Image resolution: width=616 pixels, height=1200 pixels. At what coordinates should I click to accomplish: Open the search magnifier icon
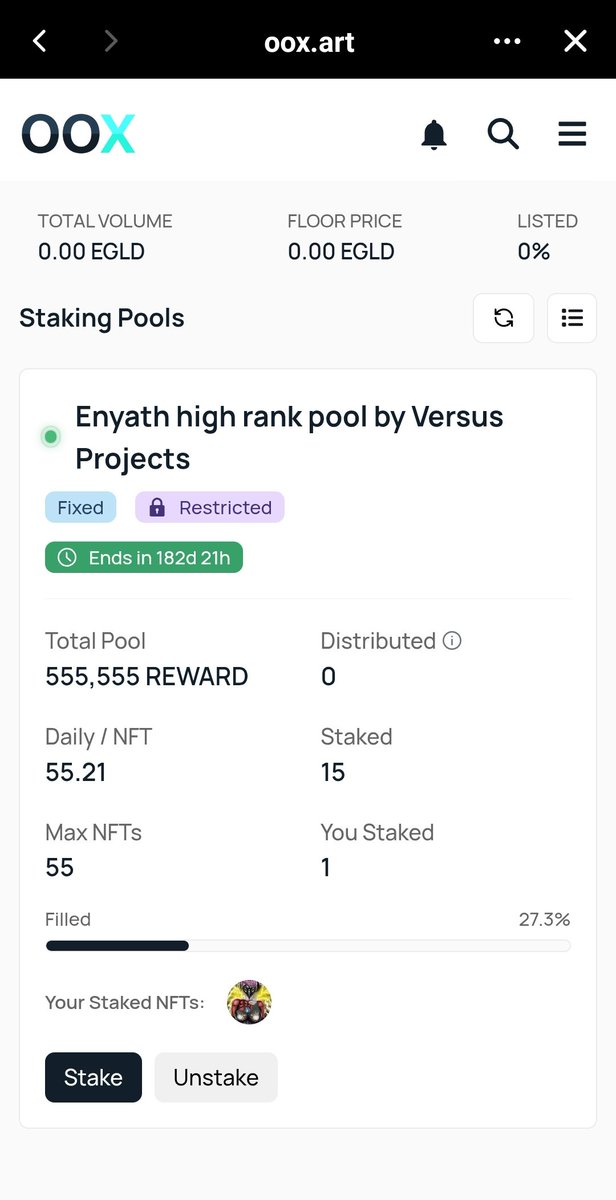(503, 133)
